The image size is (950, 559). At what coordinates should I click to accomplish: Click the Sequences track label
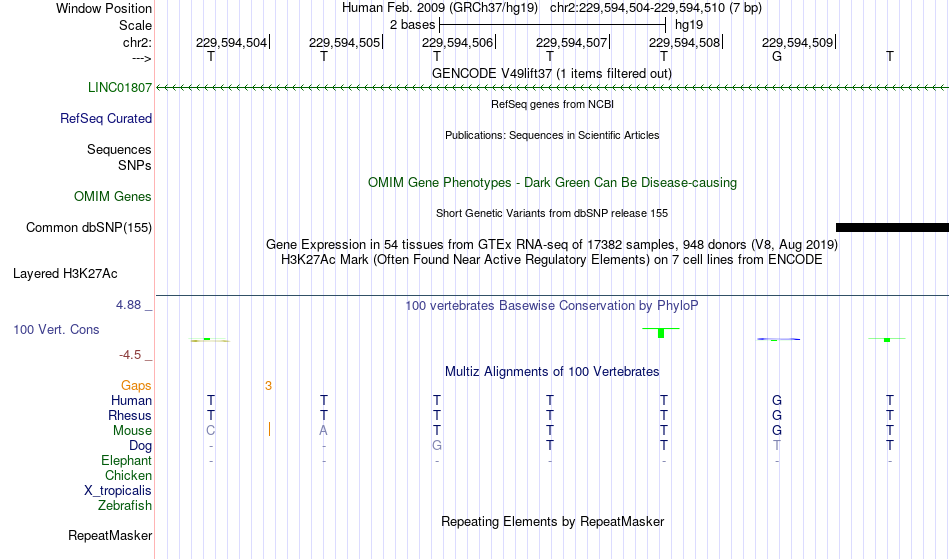(119, 149)
